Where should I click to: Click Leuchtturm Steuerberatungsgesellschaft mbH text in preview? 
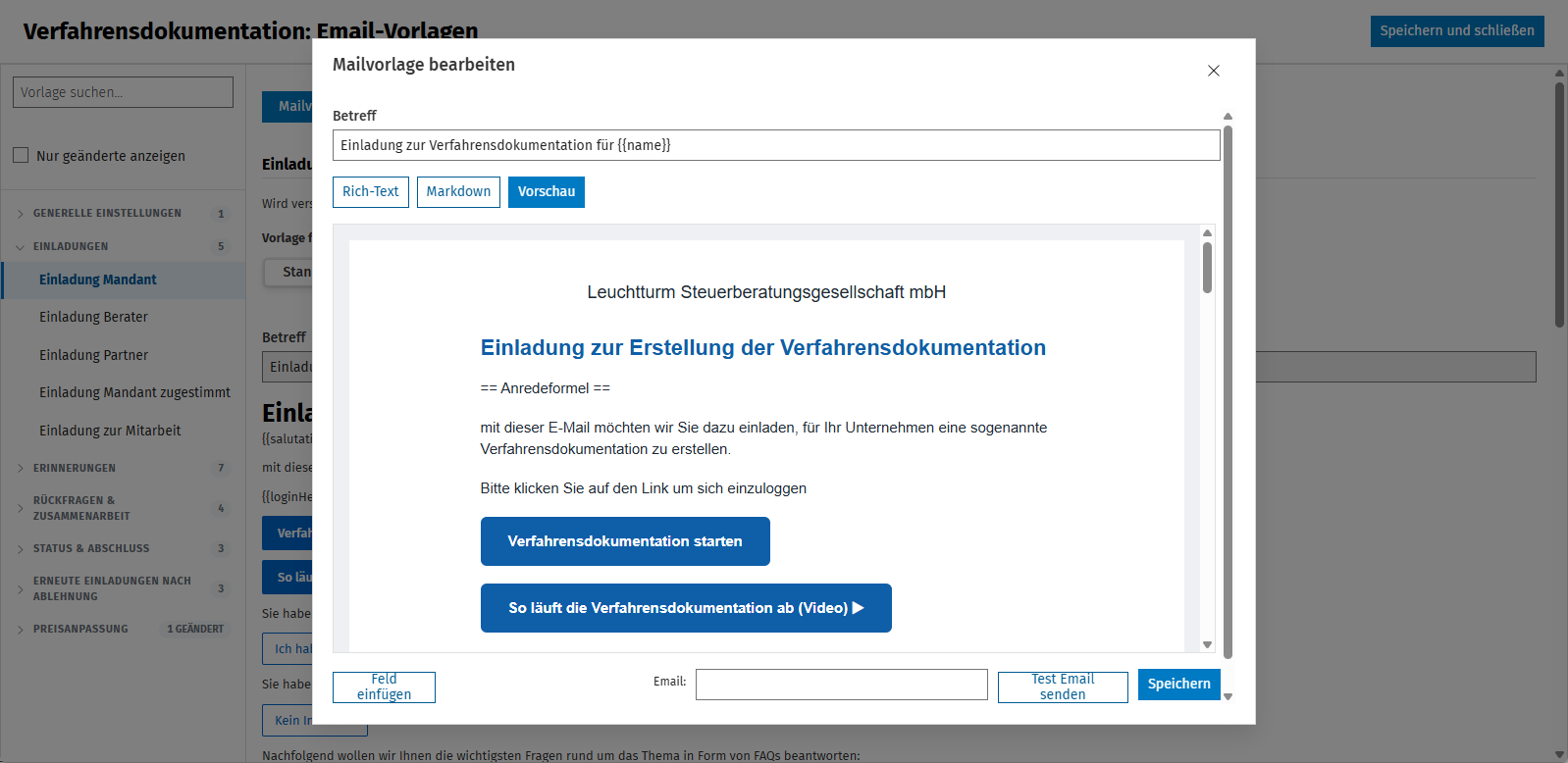(766, 292)
